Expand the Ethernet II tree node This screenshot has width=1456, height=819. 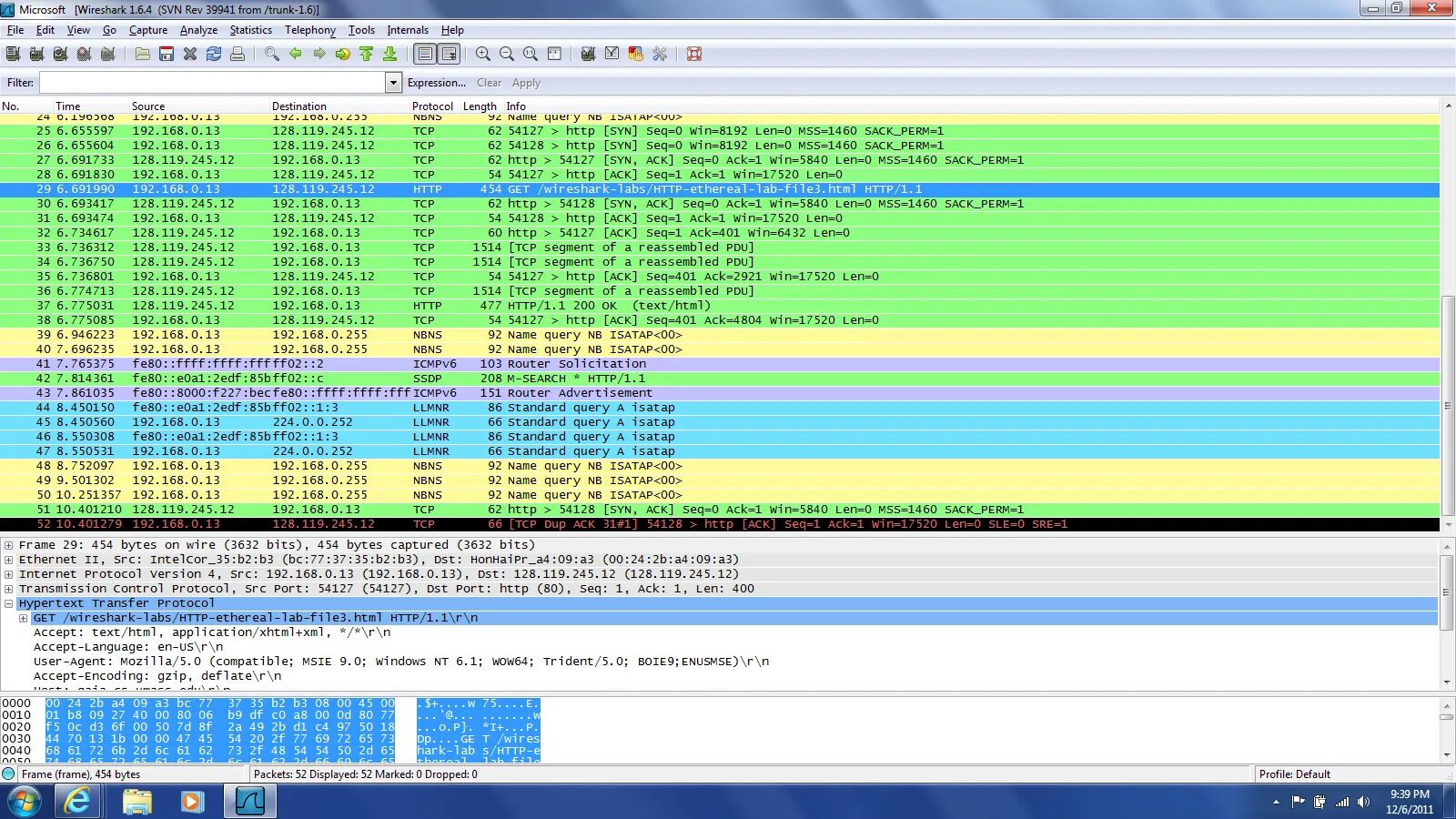click(9, 560)
